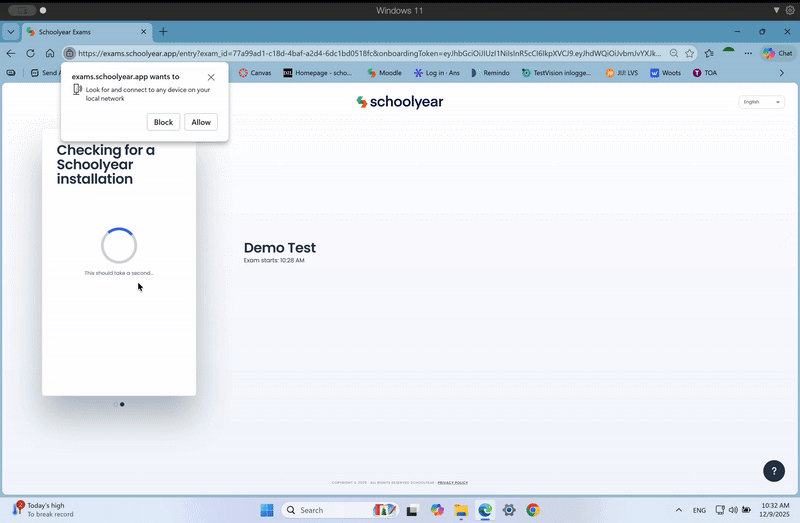
Task: Add this page to favorites star icon
Action: [x=690, y=53]
